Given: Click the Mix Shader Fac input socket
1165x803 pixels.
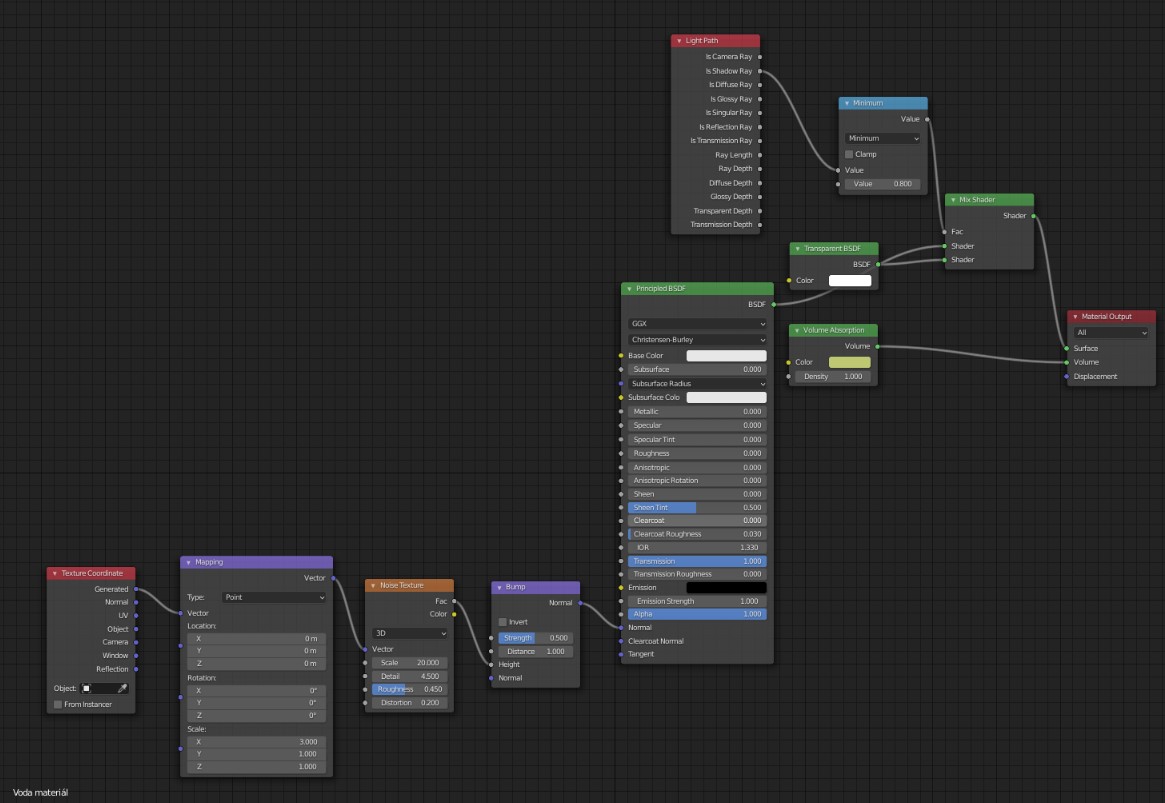Looking at the screenshot, I should pyautogui.click(x=944, y=232).
